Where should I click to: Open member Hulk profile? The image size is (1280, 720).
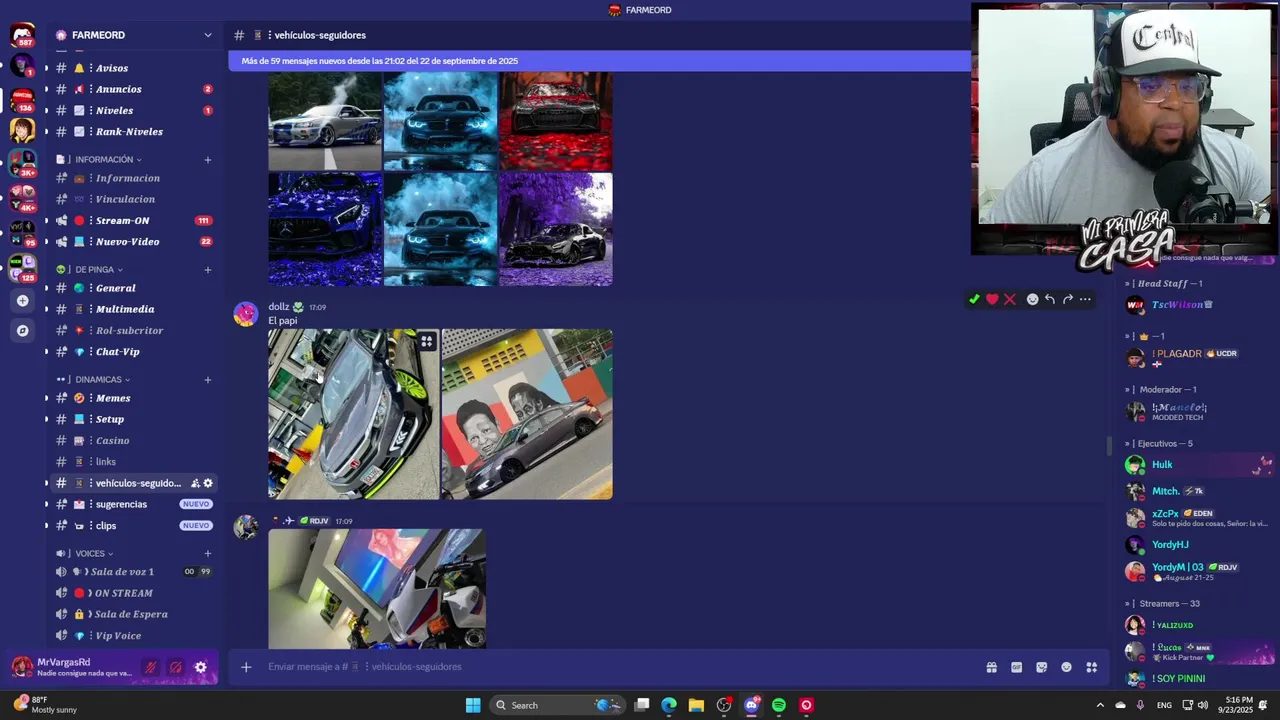coord(1162,465)
